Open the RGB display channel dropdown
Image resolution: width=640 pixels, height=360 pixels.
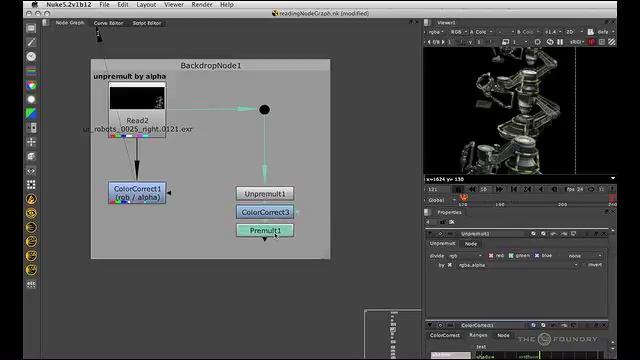point(458,32)
